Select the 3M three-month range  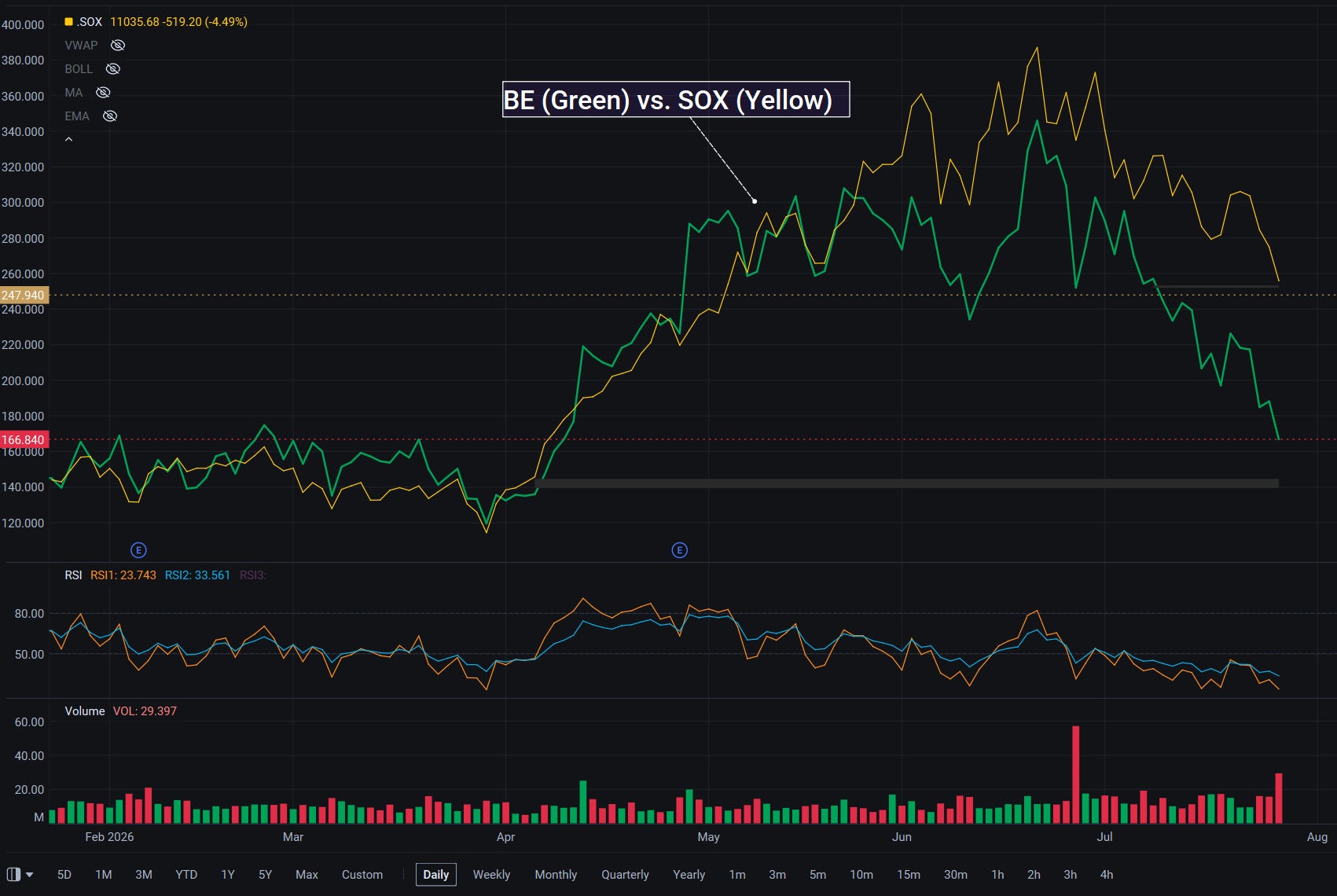[x=144, y=874]
